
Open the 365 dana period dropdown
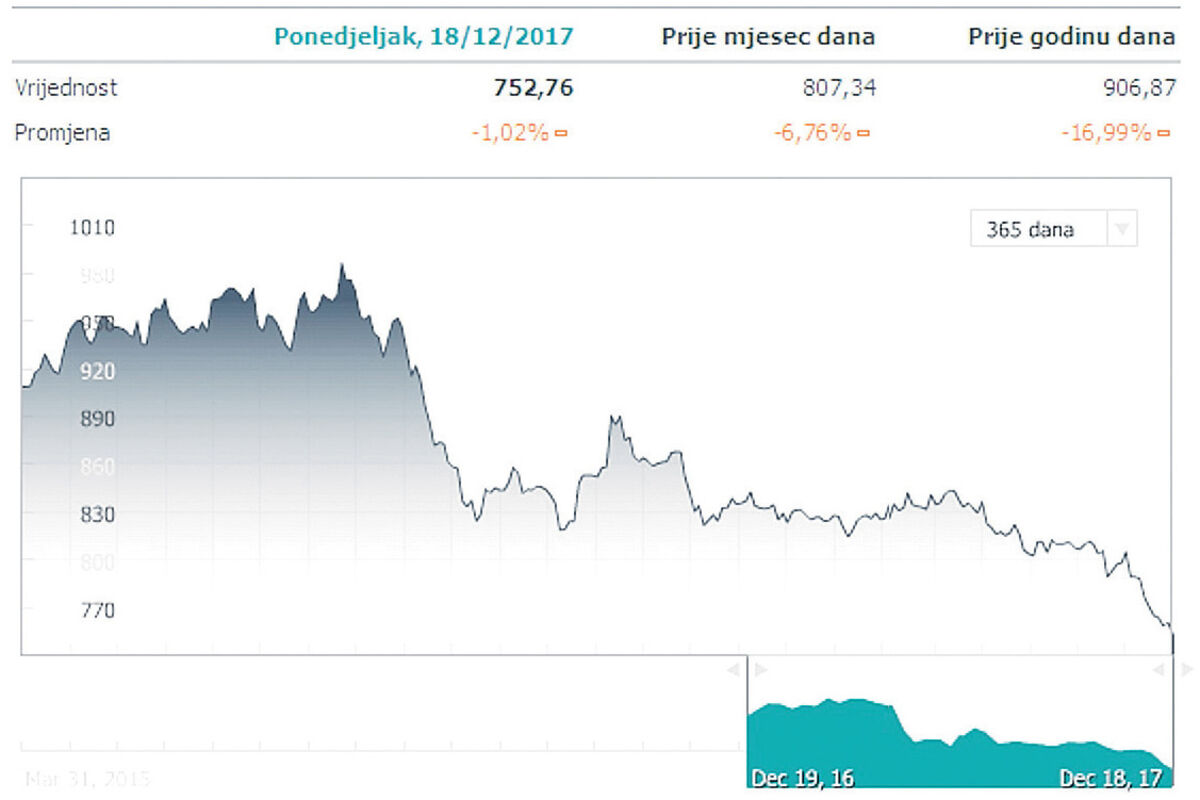coord(1053,230)
